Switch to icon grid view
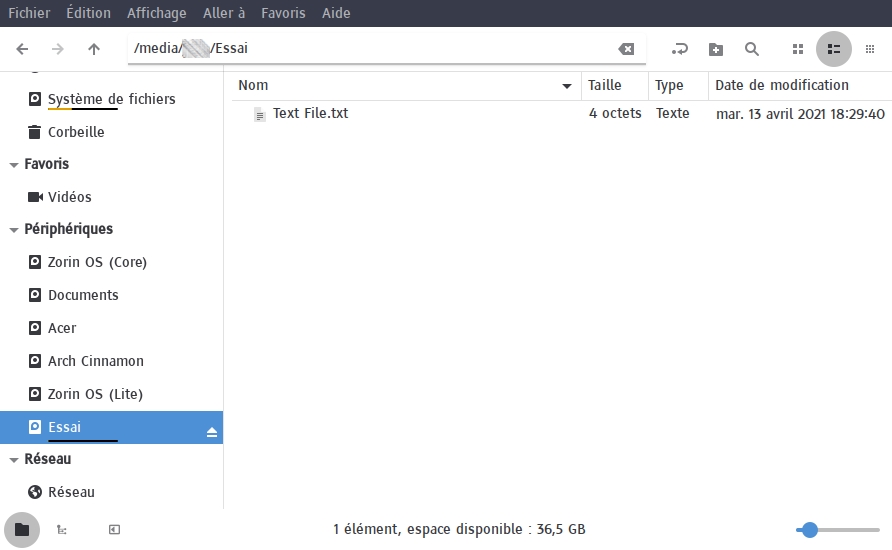Screen dimensions: 892x550 [x=797, y=49]
